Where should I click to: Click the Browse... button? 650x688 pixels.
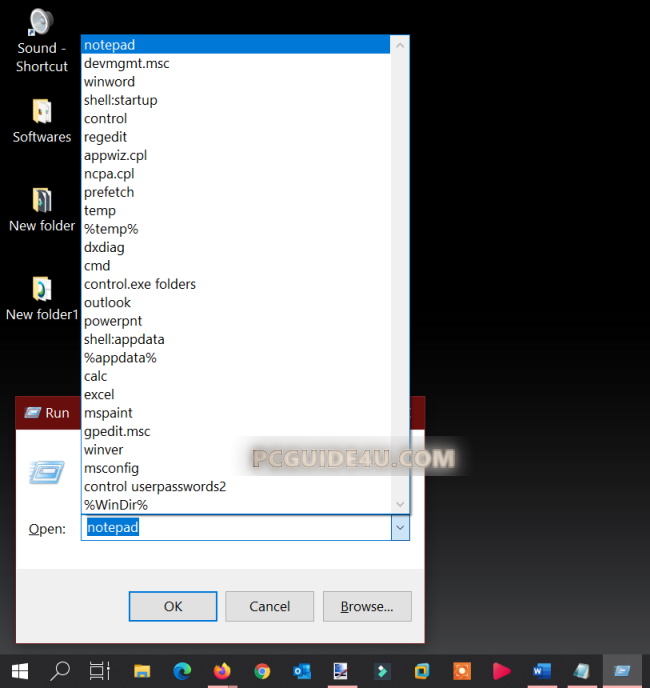367,606
